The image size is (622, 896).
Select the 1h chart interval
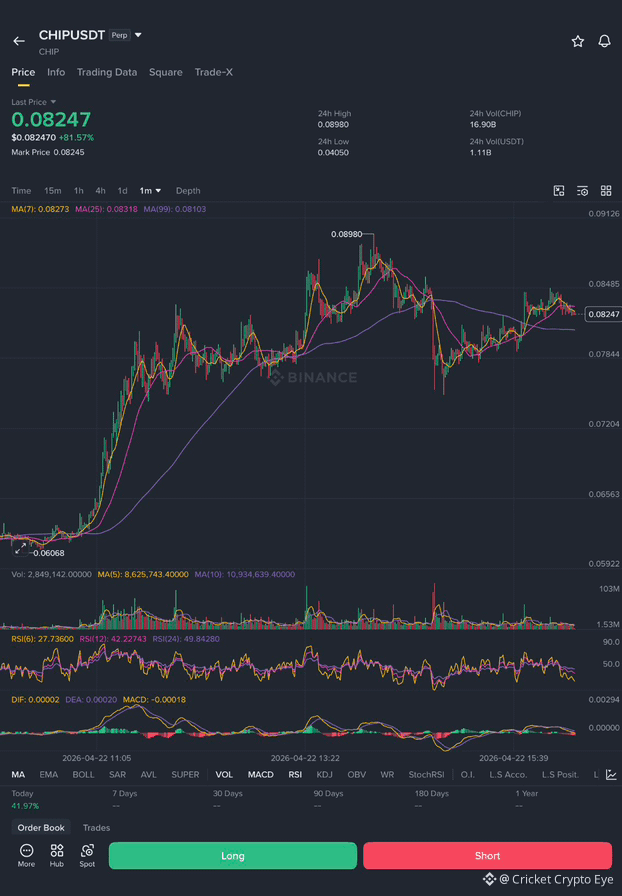(78, 191)
